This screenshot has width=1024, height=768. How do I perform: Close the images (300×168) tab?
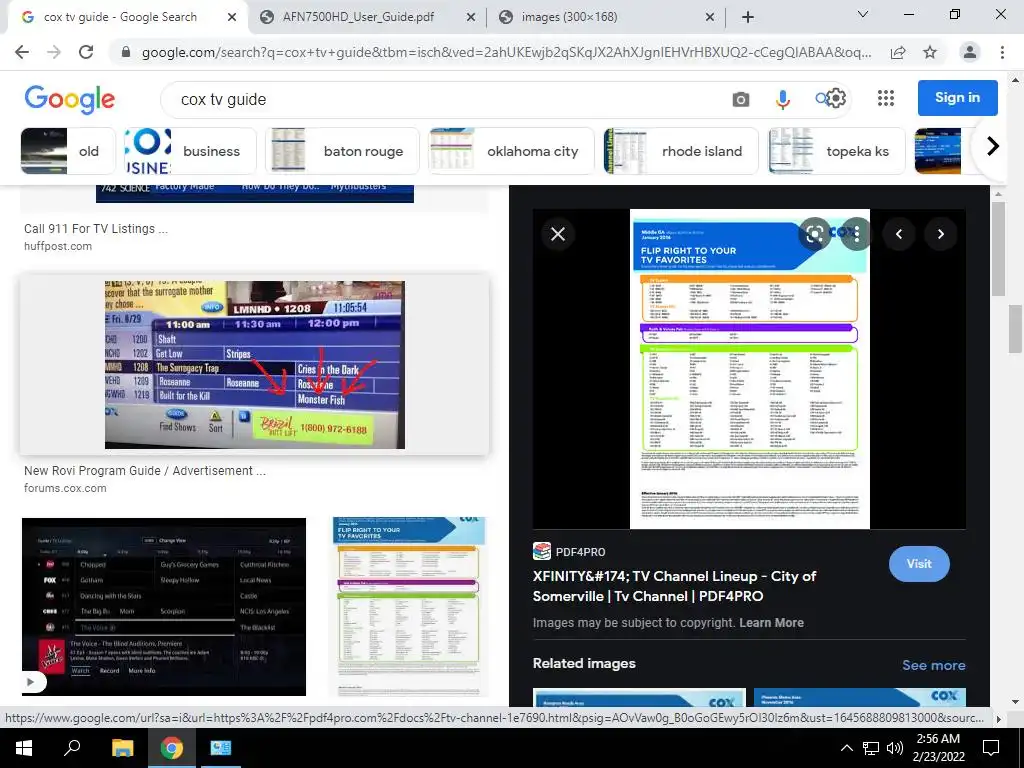710,18
